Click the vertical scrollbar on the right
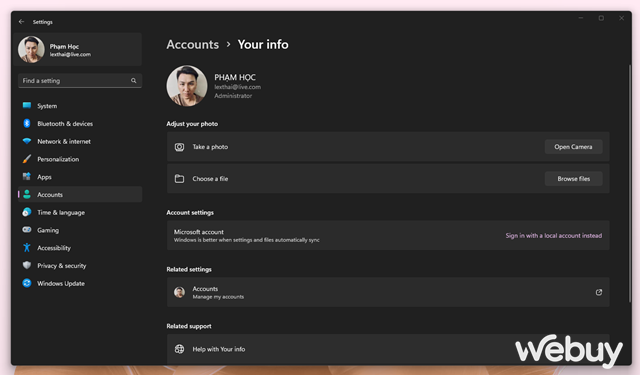 (x=629, y=183)
